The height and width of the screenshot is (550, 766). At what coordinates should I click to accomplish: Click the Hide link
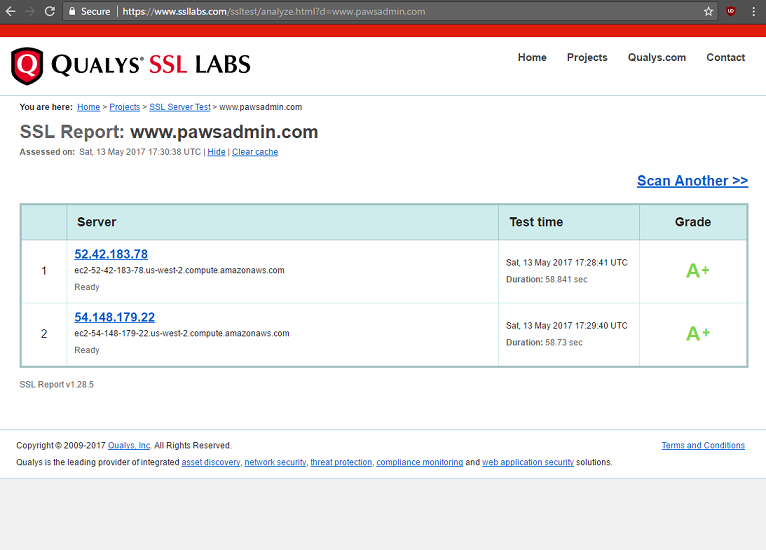[216, 152]
